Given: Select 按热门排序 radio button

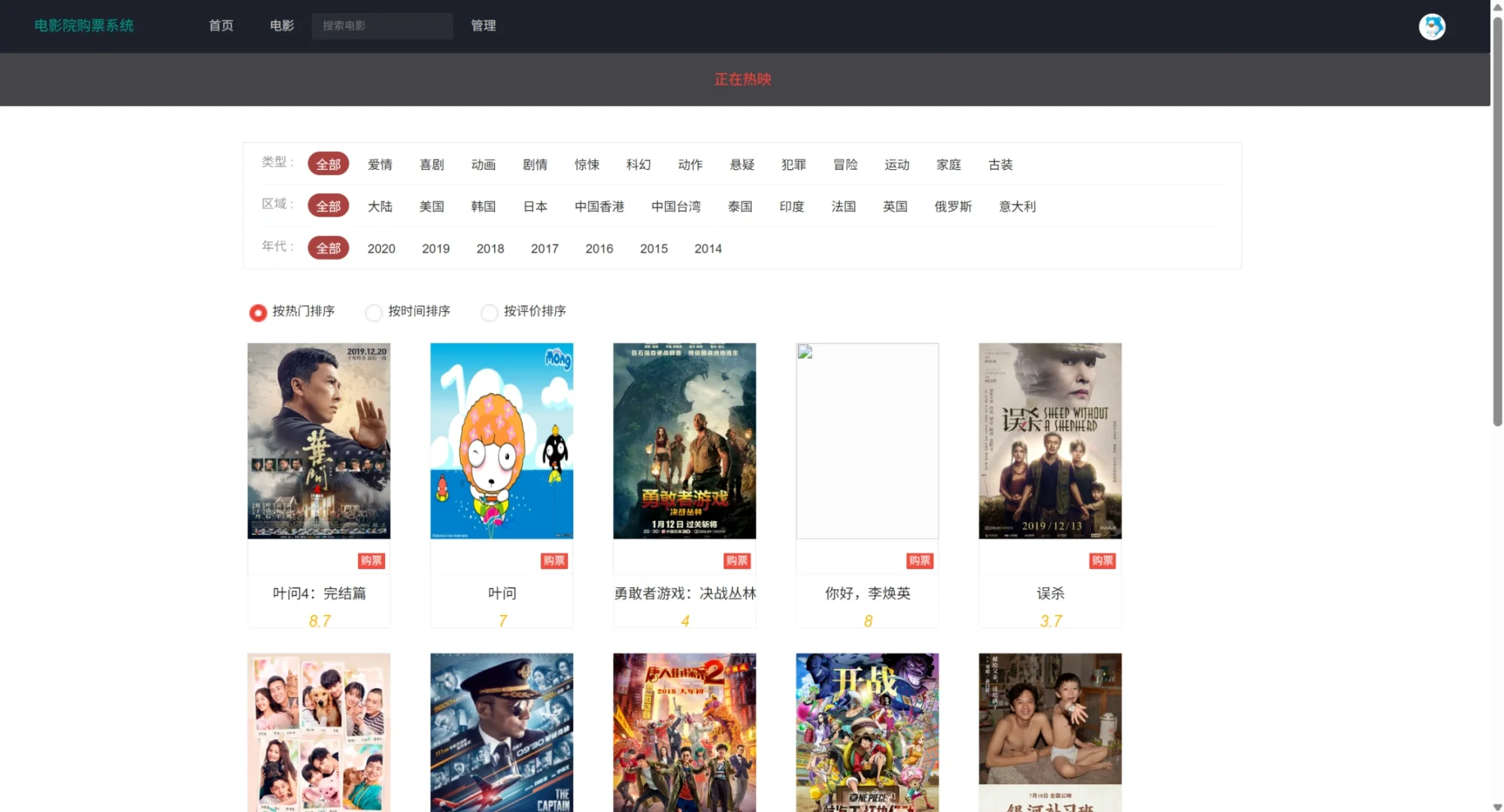Looking at the screenshot, I should pyautogui.click(x=258, y=313).
